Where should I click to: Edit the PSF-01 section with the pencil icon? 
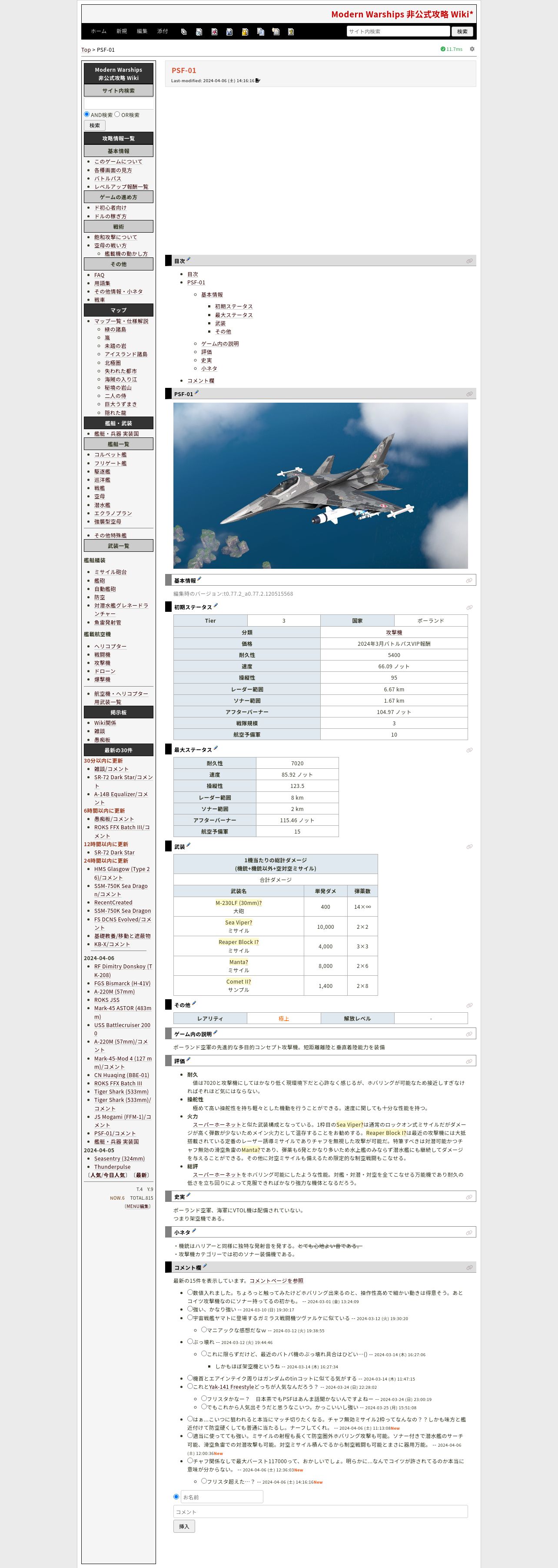pyautogui.click(x=196, y=393)
